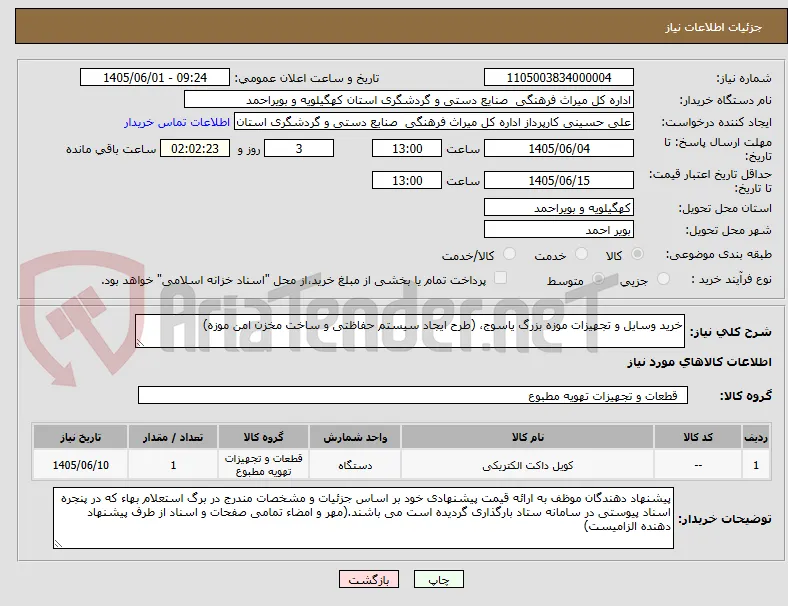Click the شرح کلی نیاز label
This screenshot has height=606, width=788.
click(730, 332)
